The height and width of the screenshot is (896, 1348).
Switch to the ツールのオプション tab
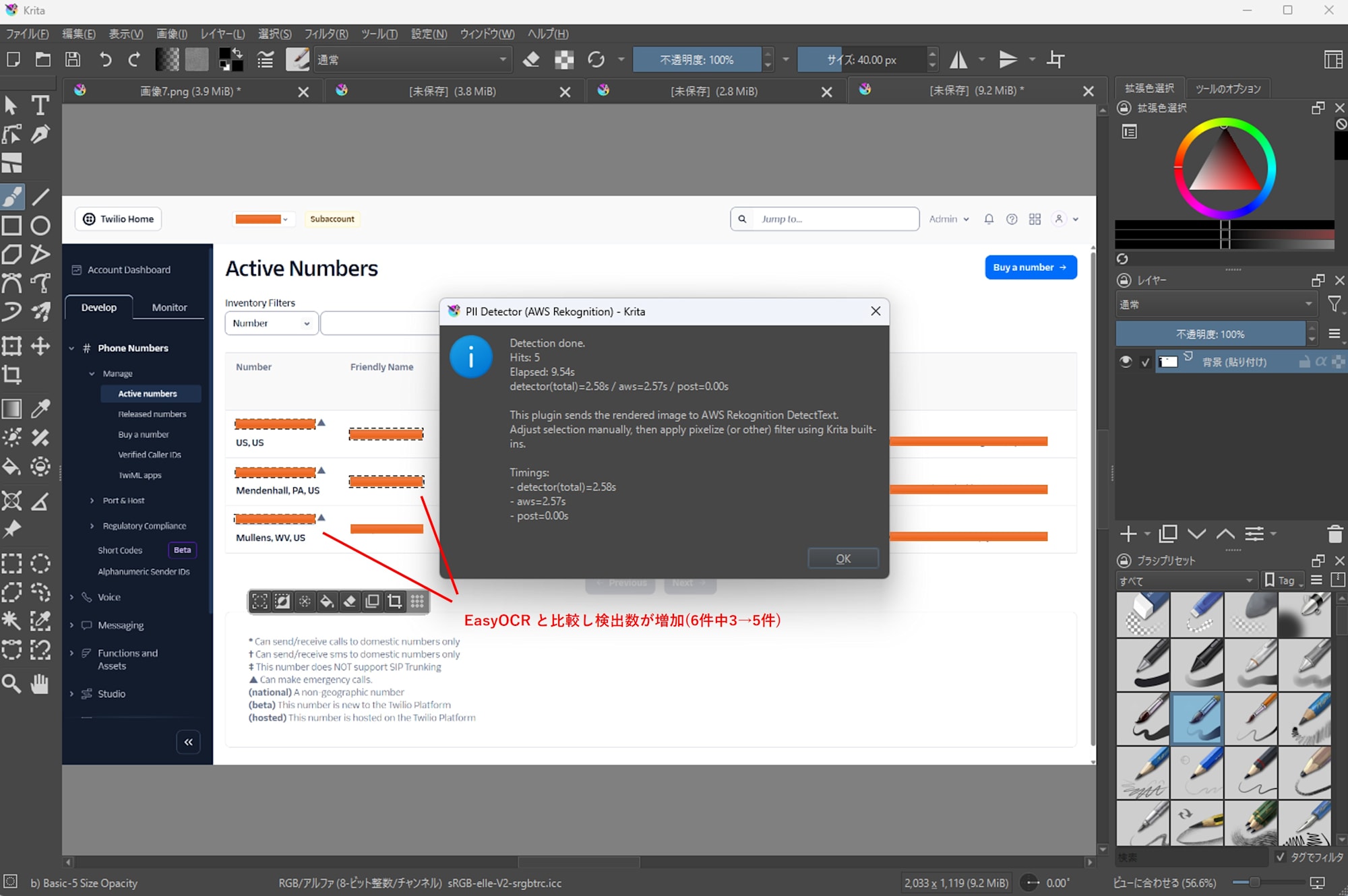1228,88
